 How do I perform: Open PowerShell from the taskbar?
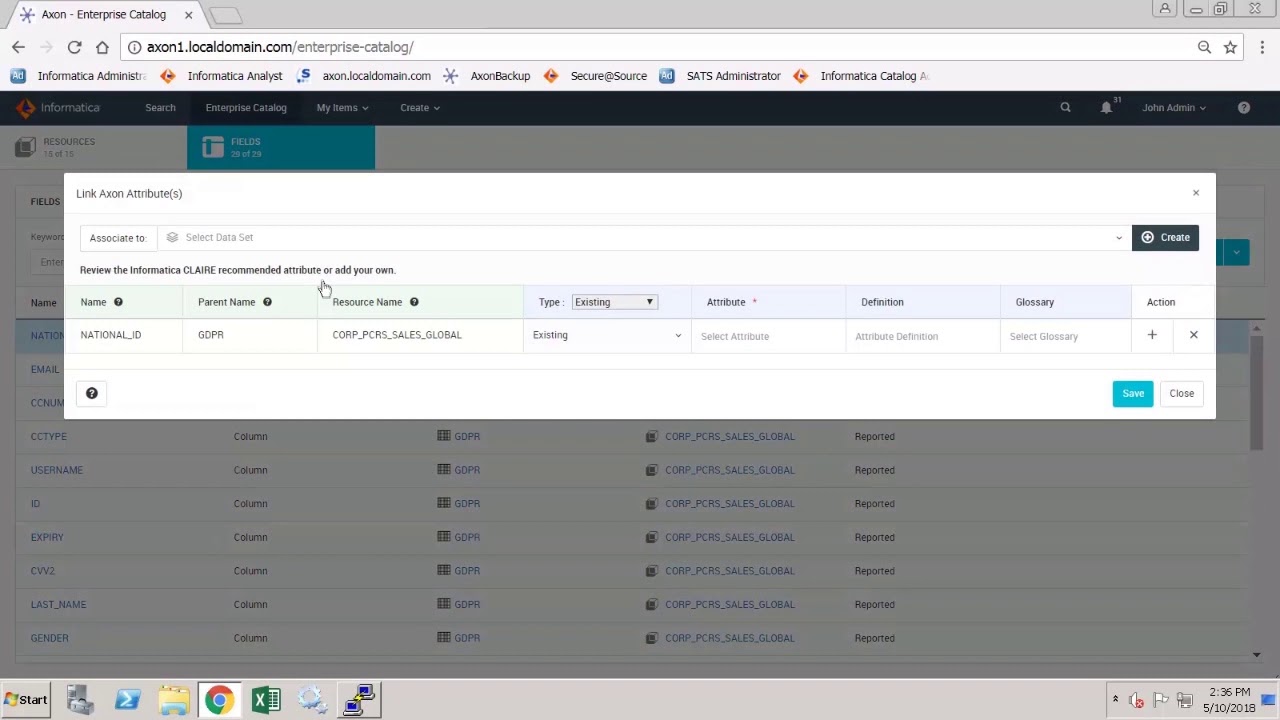(x=127, y=700)
